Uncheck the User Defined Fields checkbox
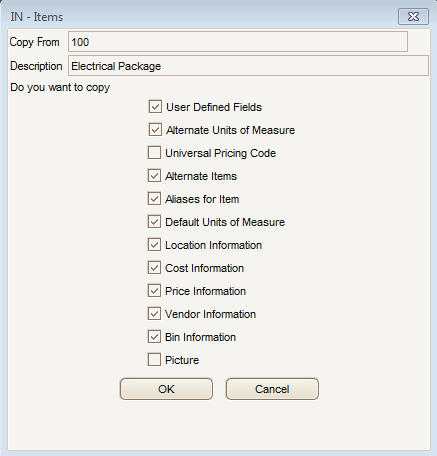The width and height of the screenshot is (437, 456). (x=155, y=107)
